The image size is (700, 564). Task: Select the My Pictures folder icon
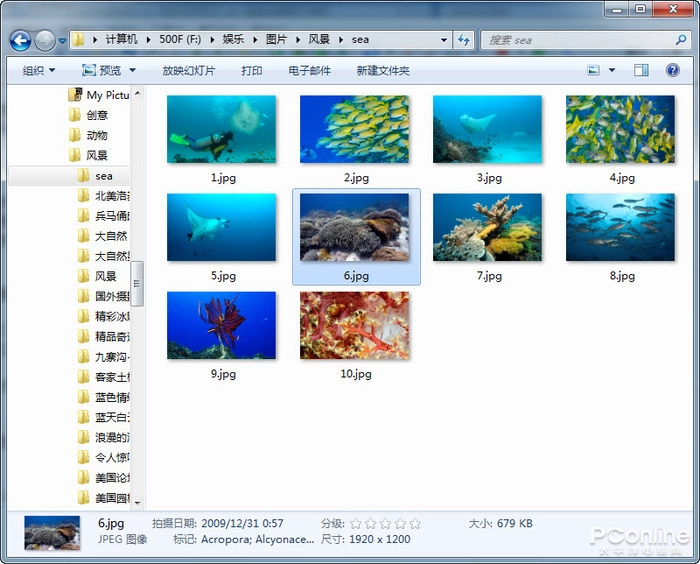[x=74, y=95]
